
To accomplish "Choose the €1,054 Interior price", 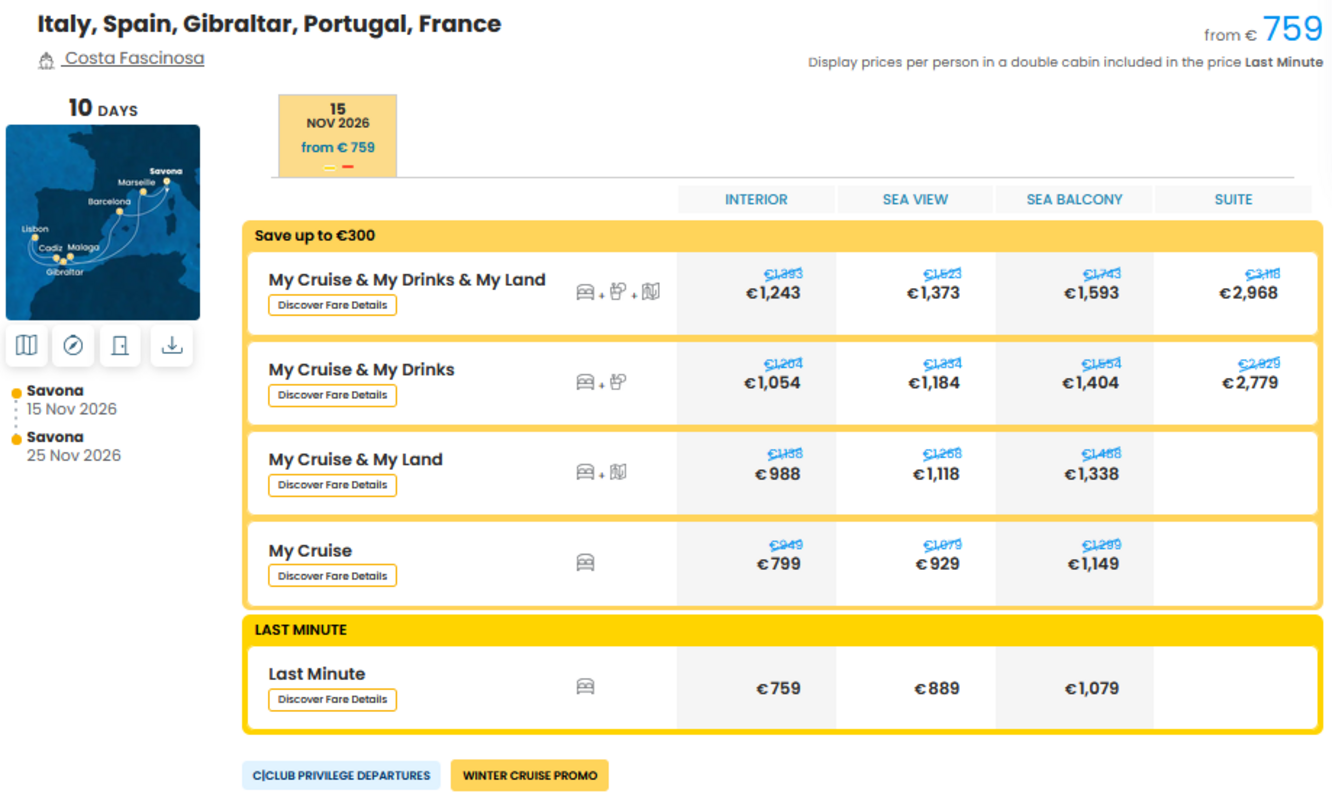I will pyautogui.click(x=773, y=383).
